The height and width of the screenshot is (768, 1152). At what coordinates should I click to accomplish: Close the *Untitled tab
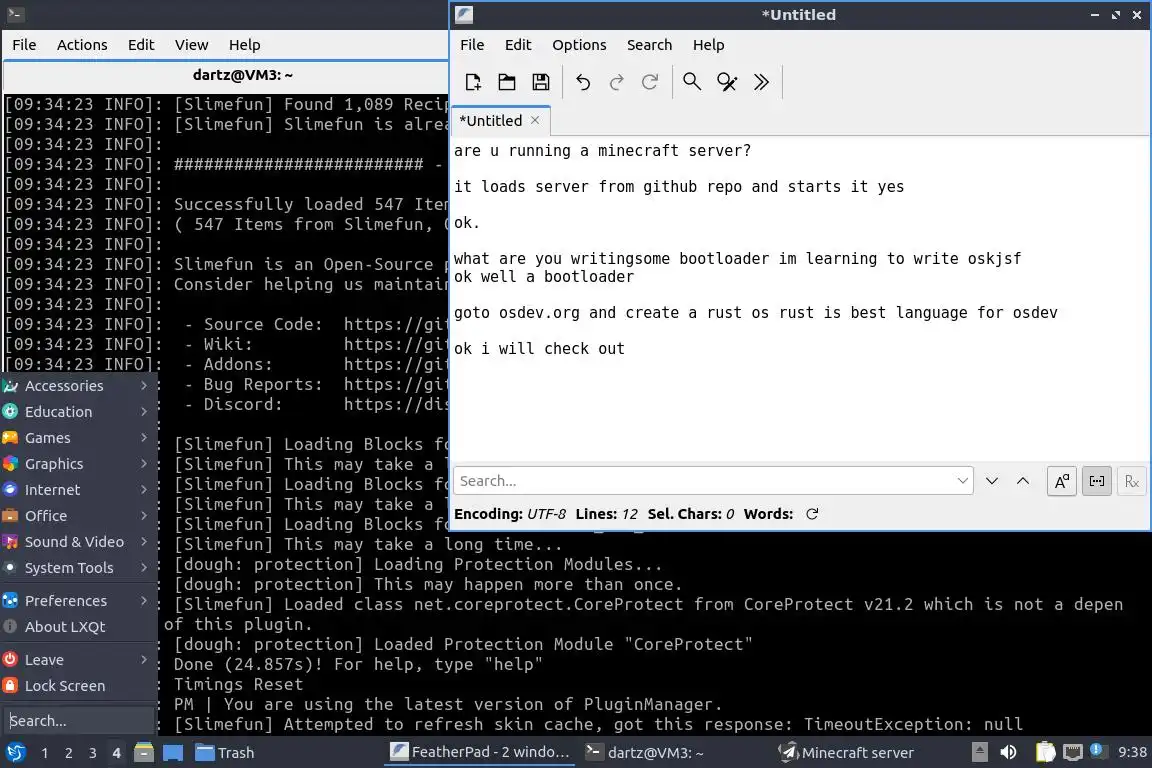click(x=535, y=121)
